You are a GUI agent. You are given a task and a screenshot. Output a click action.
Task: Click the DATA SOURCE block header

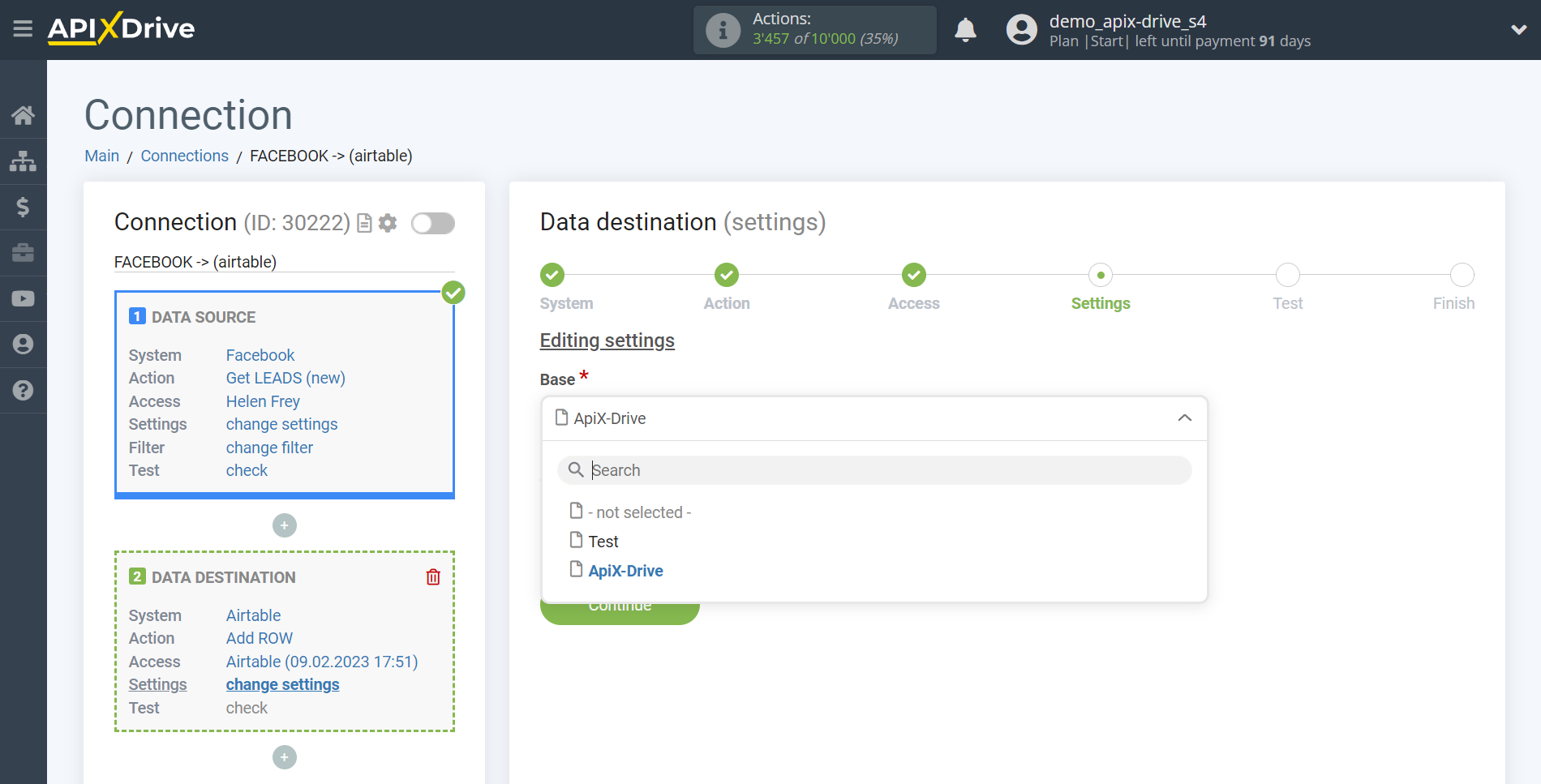coord(204,317)
